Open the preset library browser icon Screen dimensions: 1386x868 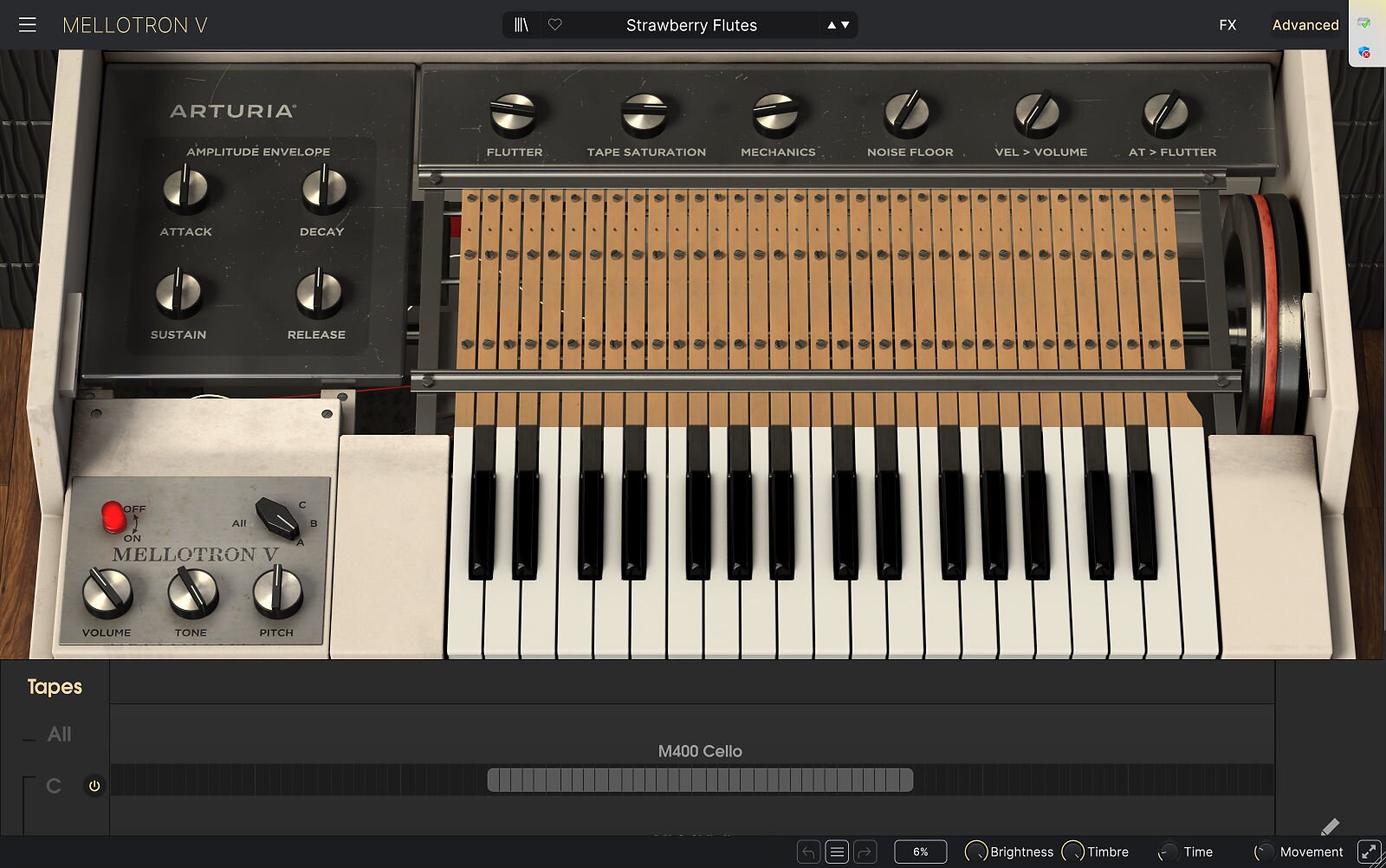coord(521,25)
